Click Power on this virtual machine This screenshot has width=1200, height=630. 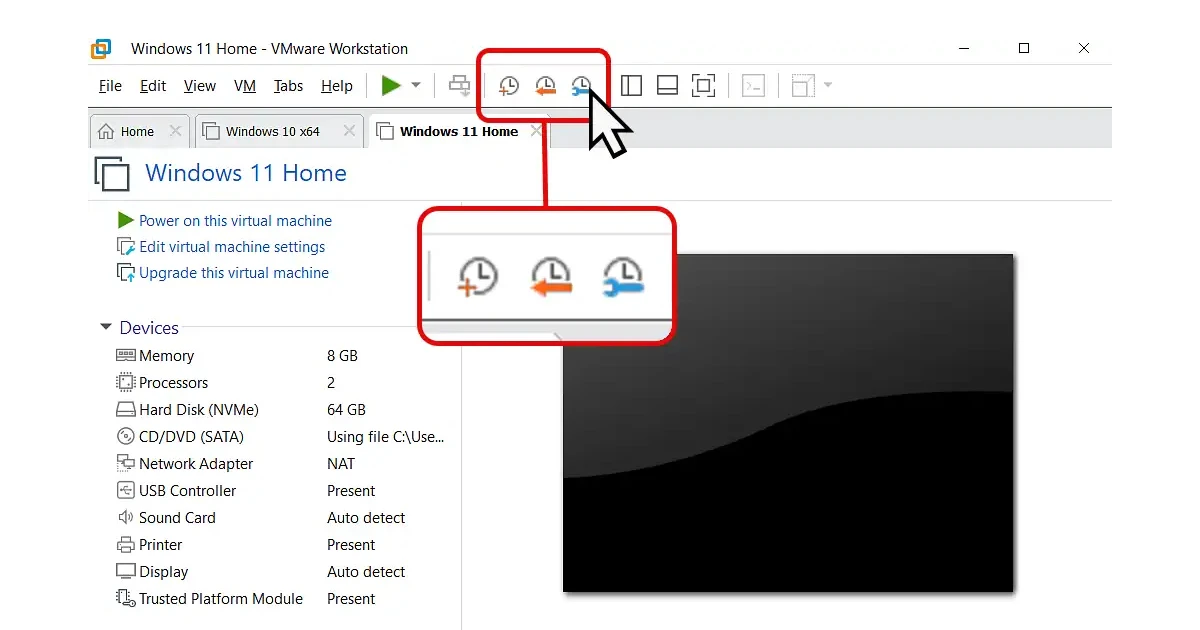(x=232, y=220)
